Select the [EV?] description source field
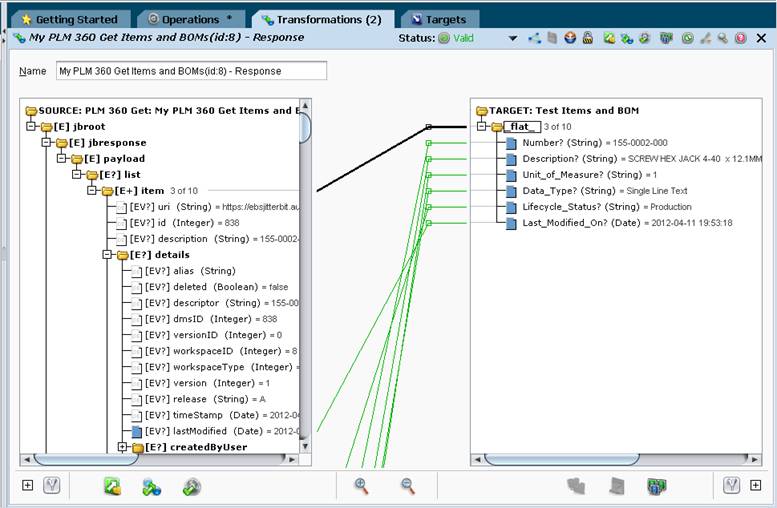 pyautogui.click(x=207, y=239)
